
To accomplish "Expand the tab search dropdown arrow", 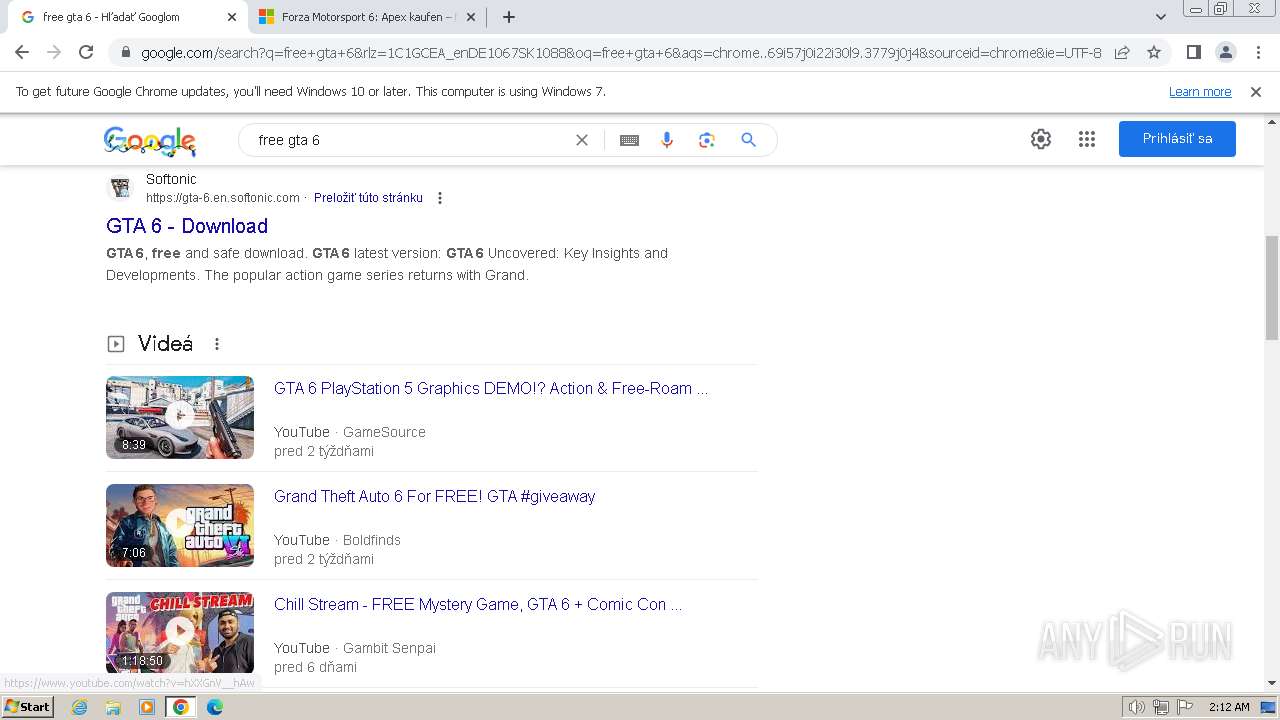I will [1161, 17].
